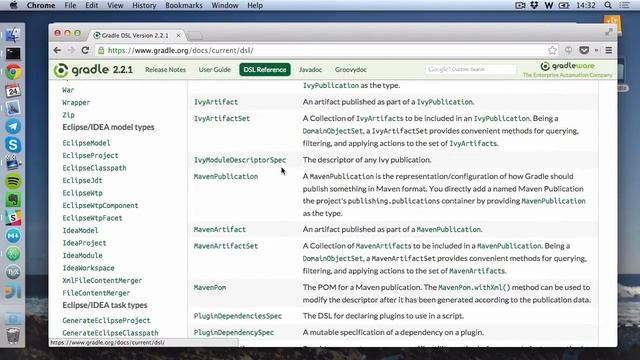Open the XmlFileContentMerger sidebar link
The height and width of the screenshot is (360, 640).
tap(102, 280)
